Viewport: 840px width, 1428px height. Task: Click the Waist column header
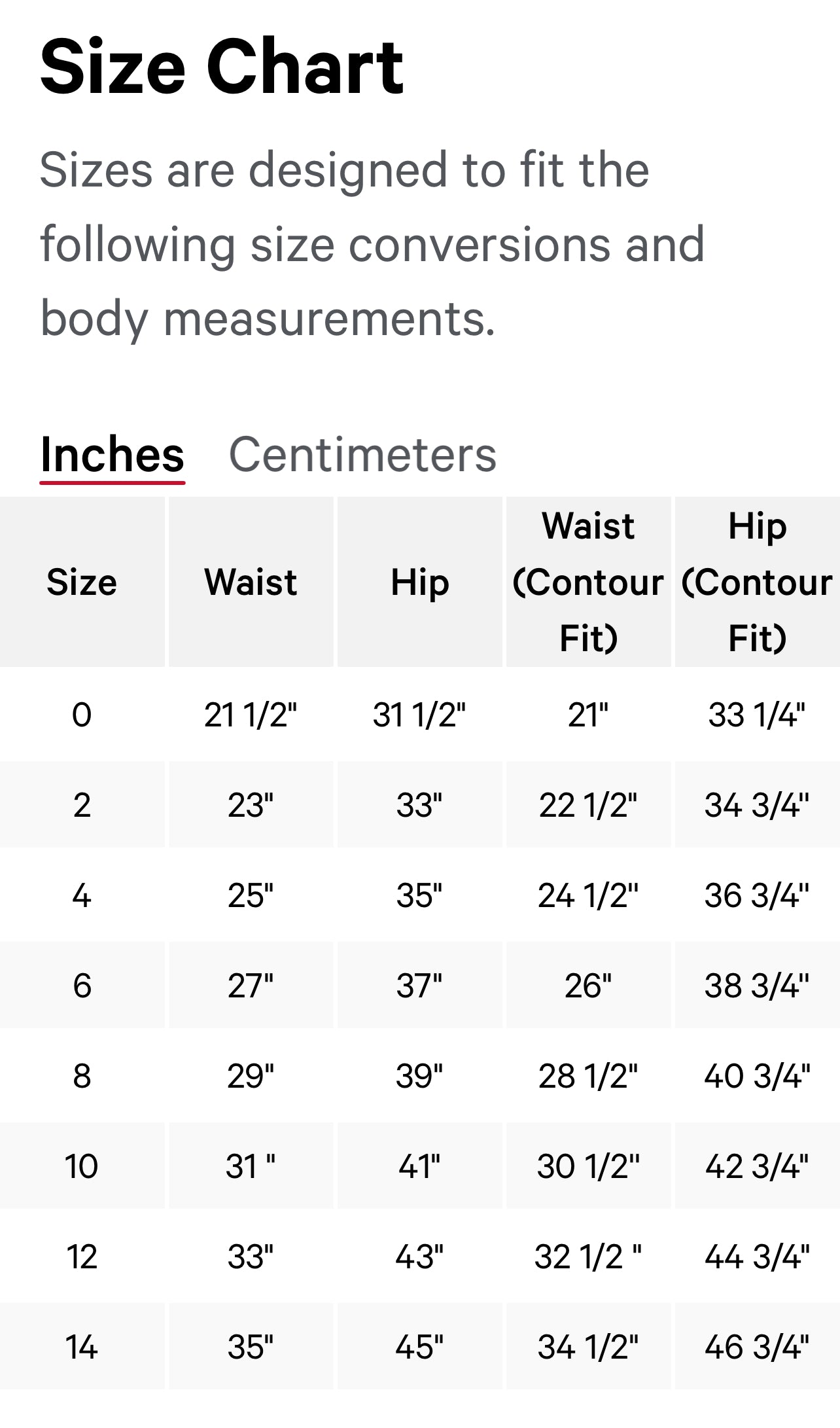[251, 582]
